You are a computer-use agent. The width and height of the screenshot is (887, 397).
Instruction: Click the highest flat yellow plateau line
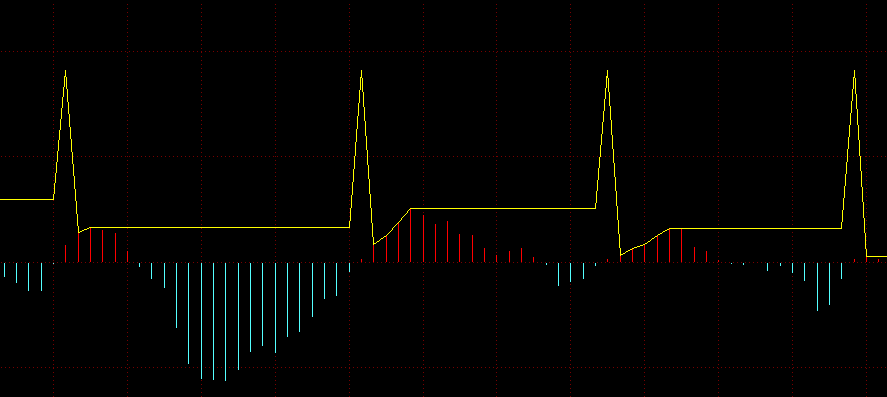(27, 200)
